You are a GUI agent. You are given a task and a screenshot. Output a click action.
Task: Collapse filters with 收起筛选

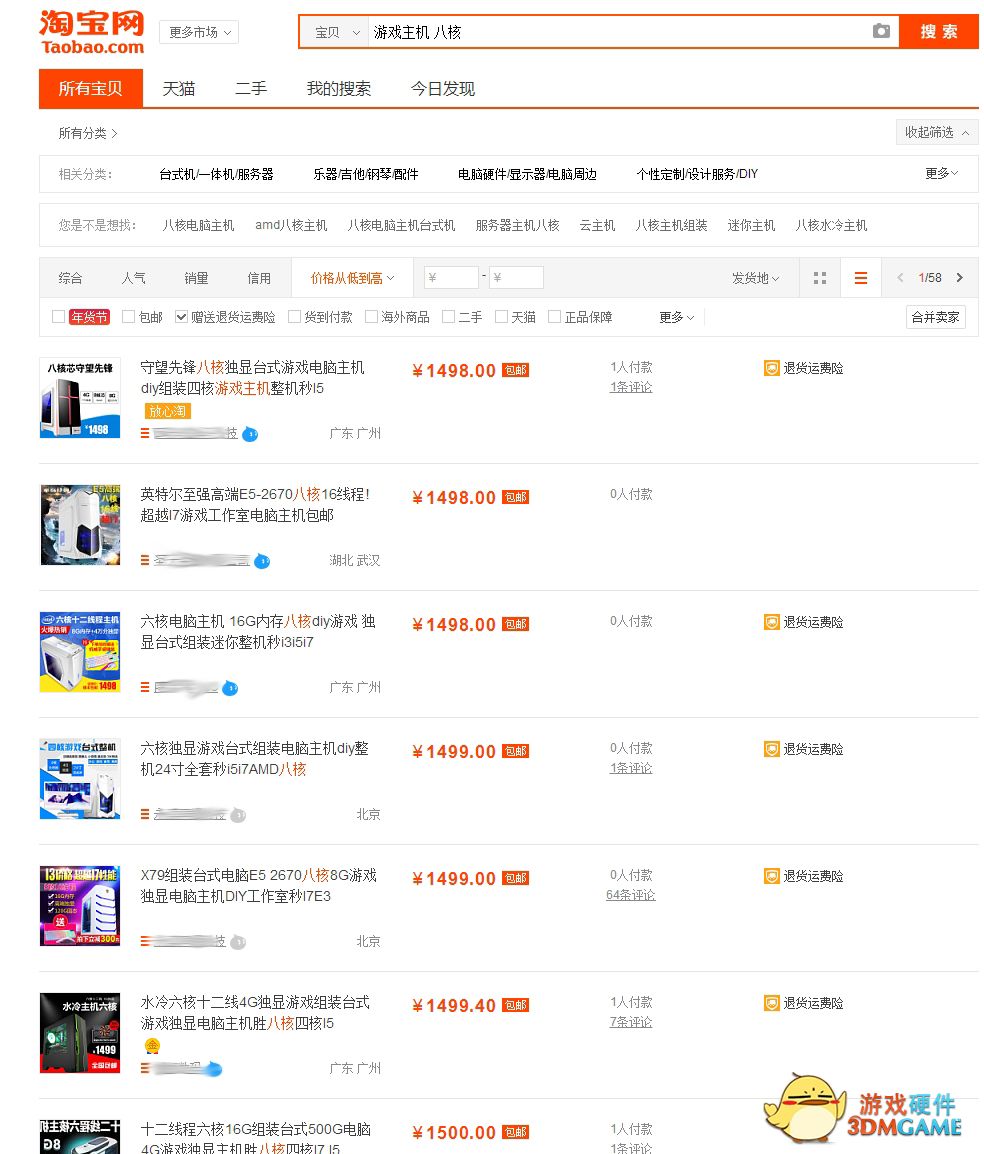pos(937,132)
